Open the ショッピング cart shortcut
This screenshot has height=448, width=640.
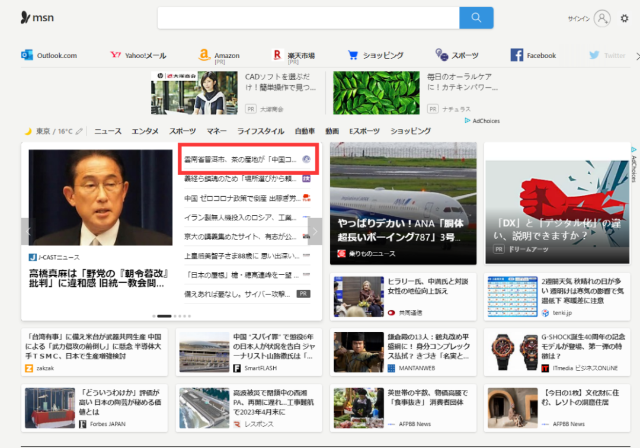(375, 55)
